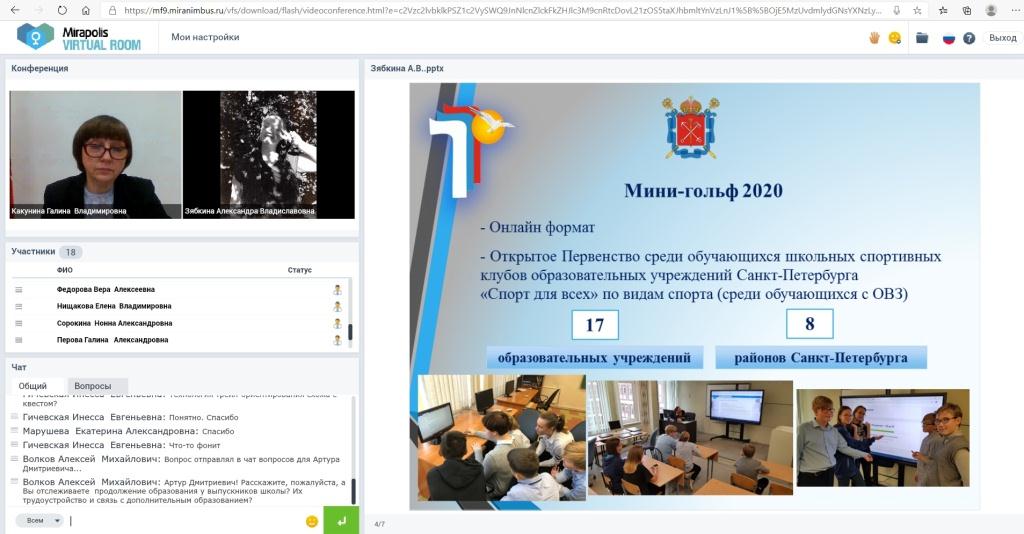This screenshot has width=1024, height=534.
Task: Click the number 8 box on slide
Action: coord(810,324)
